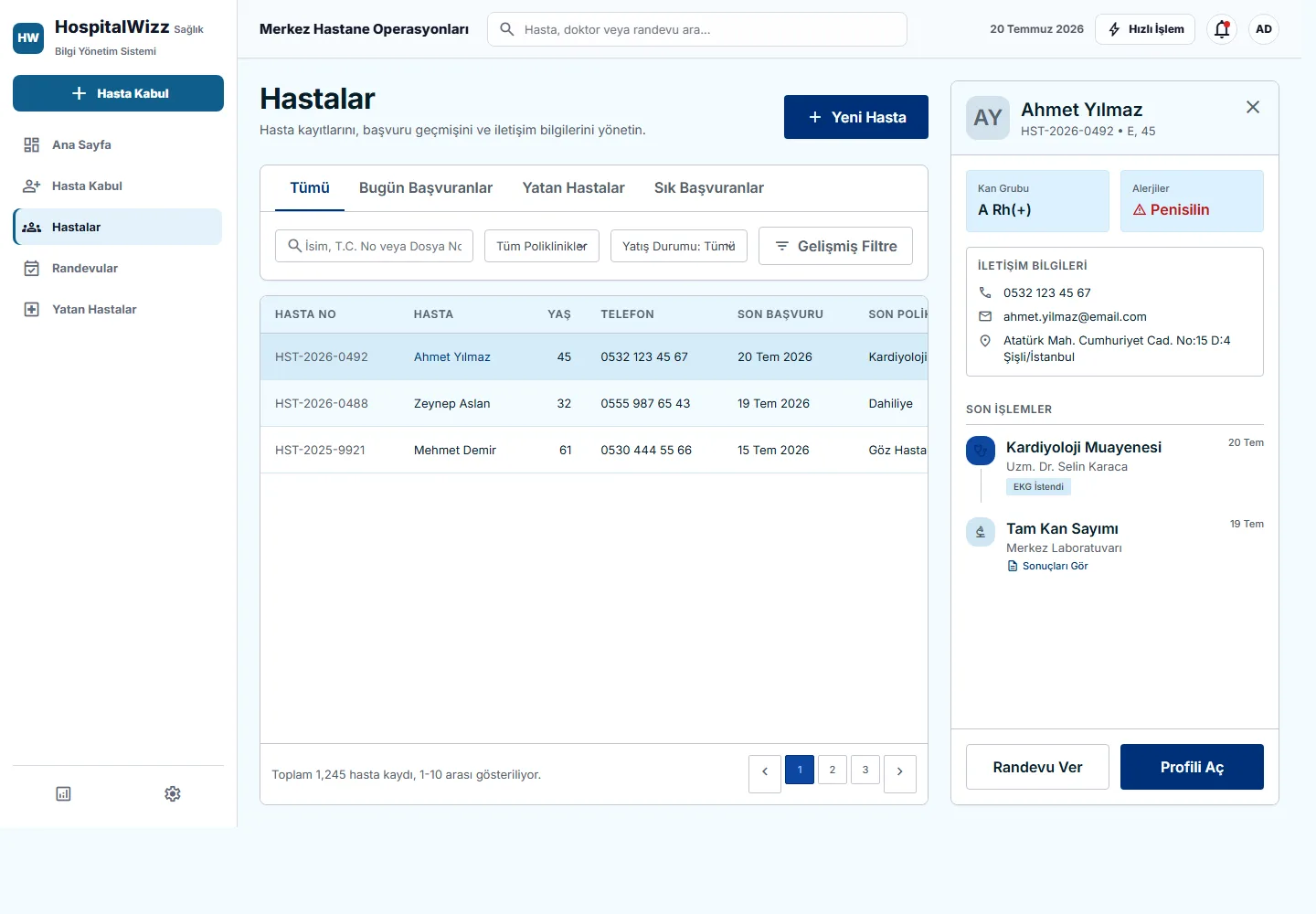The height and width of the screenshot is (914, 1316).
Task: Select row HST-2026-0488
Action: pyautogui.click(x=594, y=403)
